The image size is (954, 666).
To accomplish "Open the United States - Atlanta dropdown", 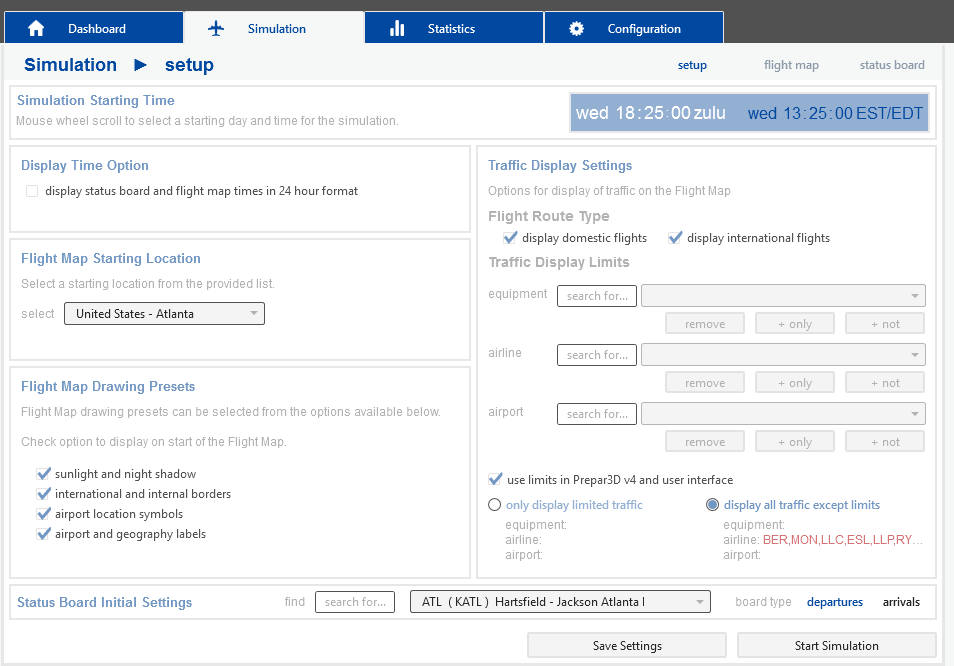I will click(164, 314).
